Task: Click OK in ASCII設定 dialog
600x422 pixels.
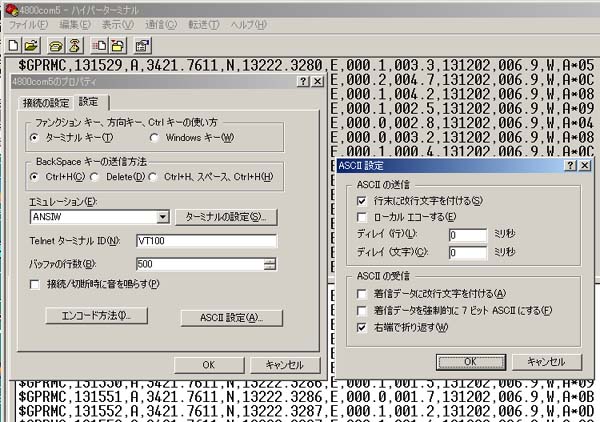Action: coord(471,362)
